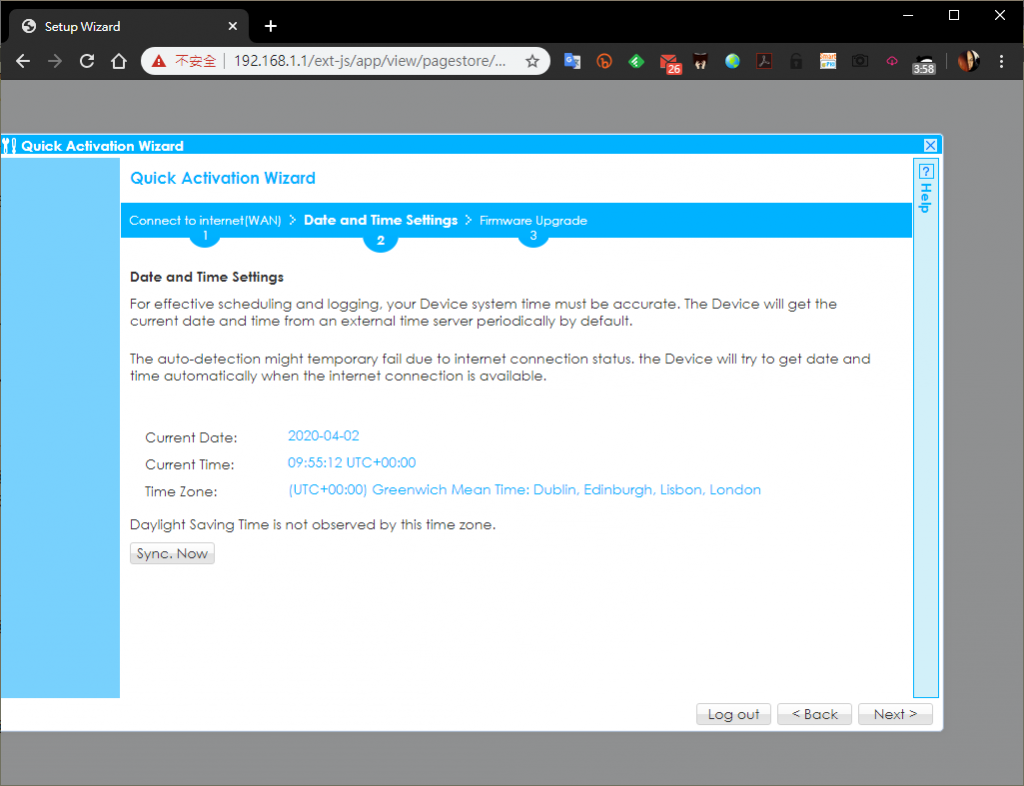Click the wizard tools icon in title bar

9,146
